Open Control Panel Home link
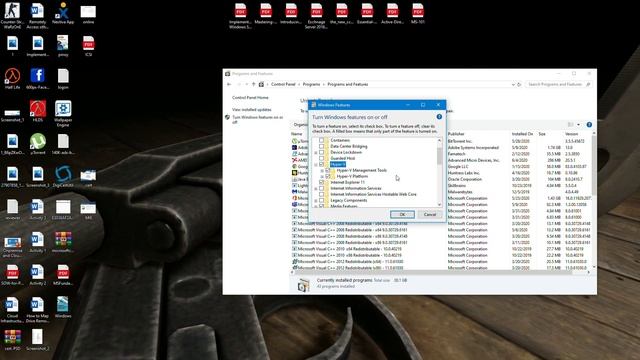This screenshot has width=640, height=360. point(250,98)
